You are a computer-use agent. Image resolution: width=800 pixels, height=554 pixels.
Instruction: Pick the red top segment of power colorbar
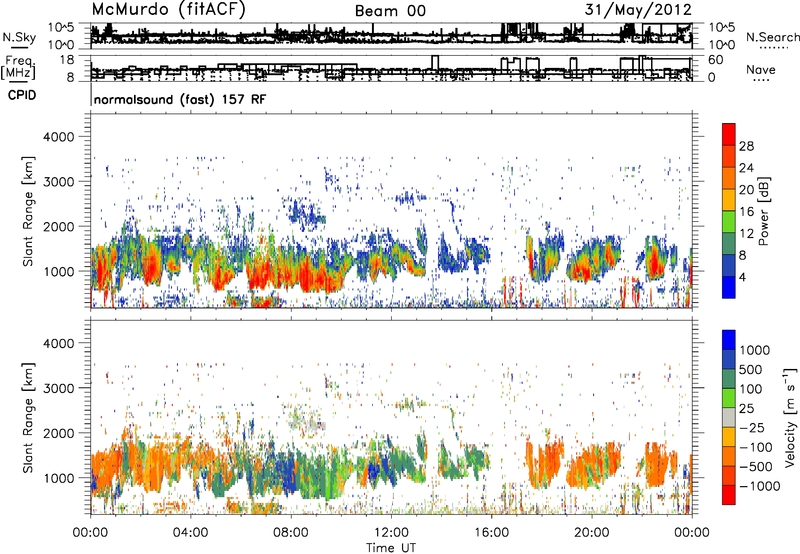point(729,134)
